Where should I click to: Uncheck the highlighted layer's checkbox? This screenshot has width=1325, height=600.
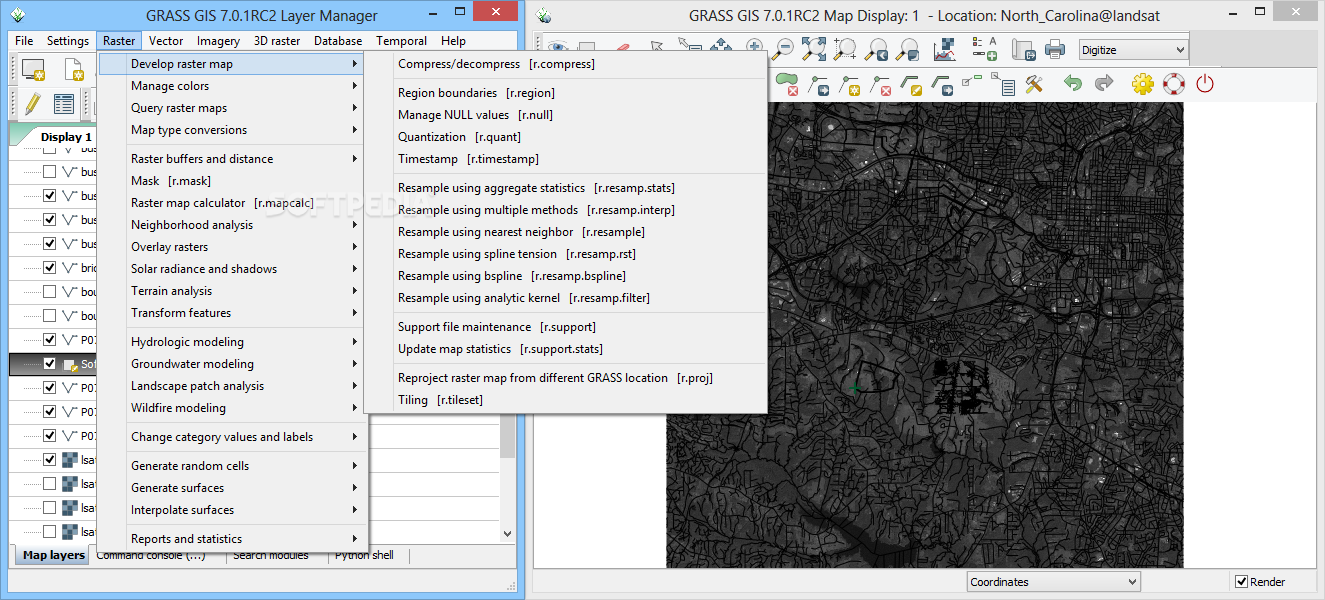point(50,364)
